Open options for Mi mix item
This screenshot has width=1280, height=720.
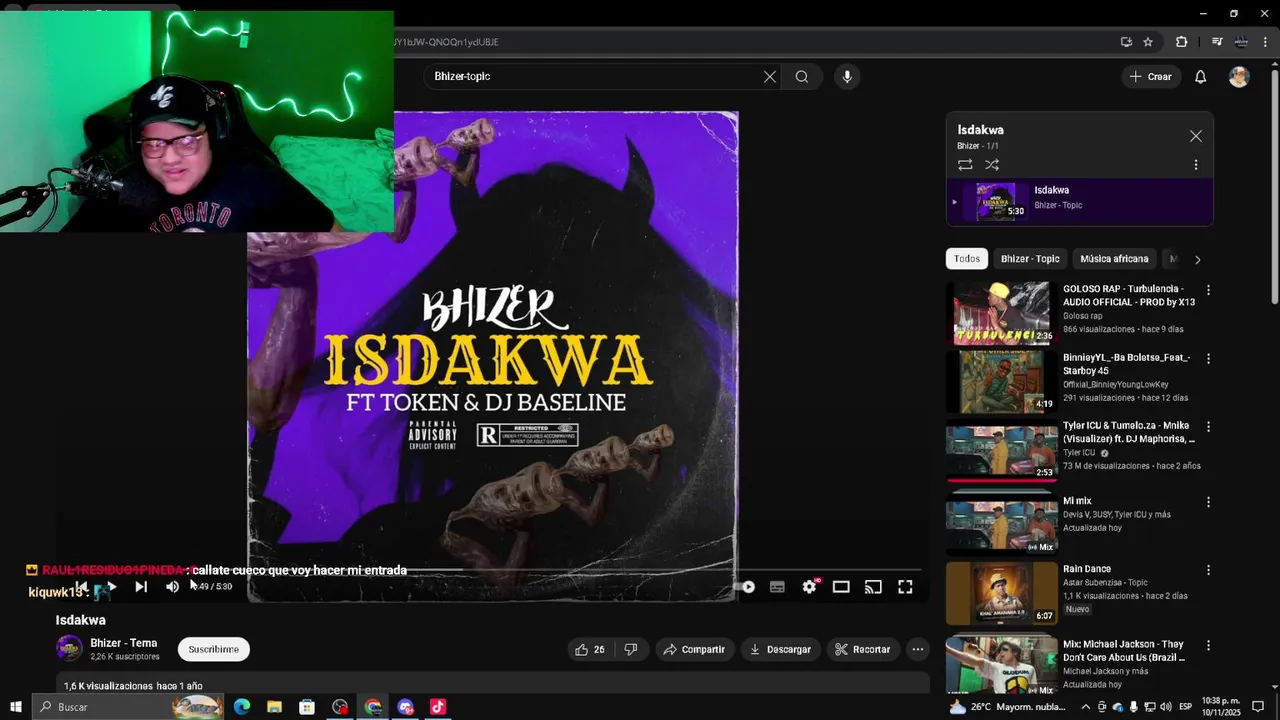click(x=1208, y=502)
